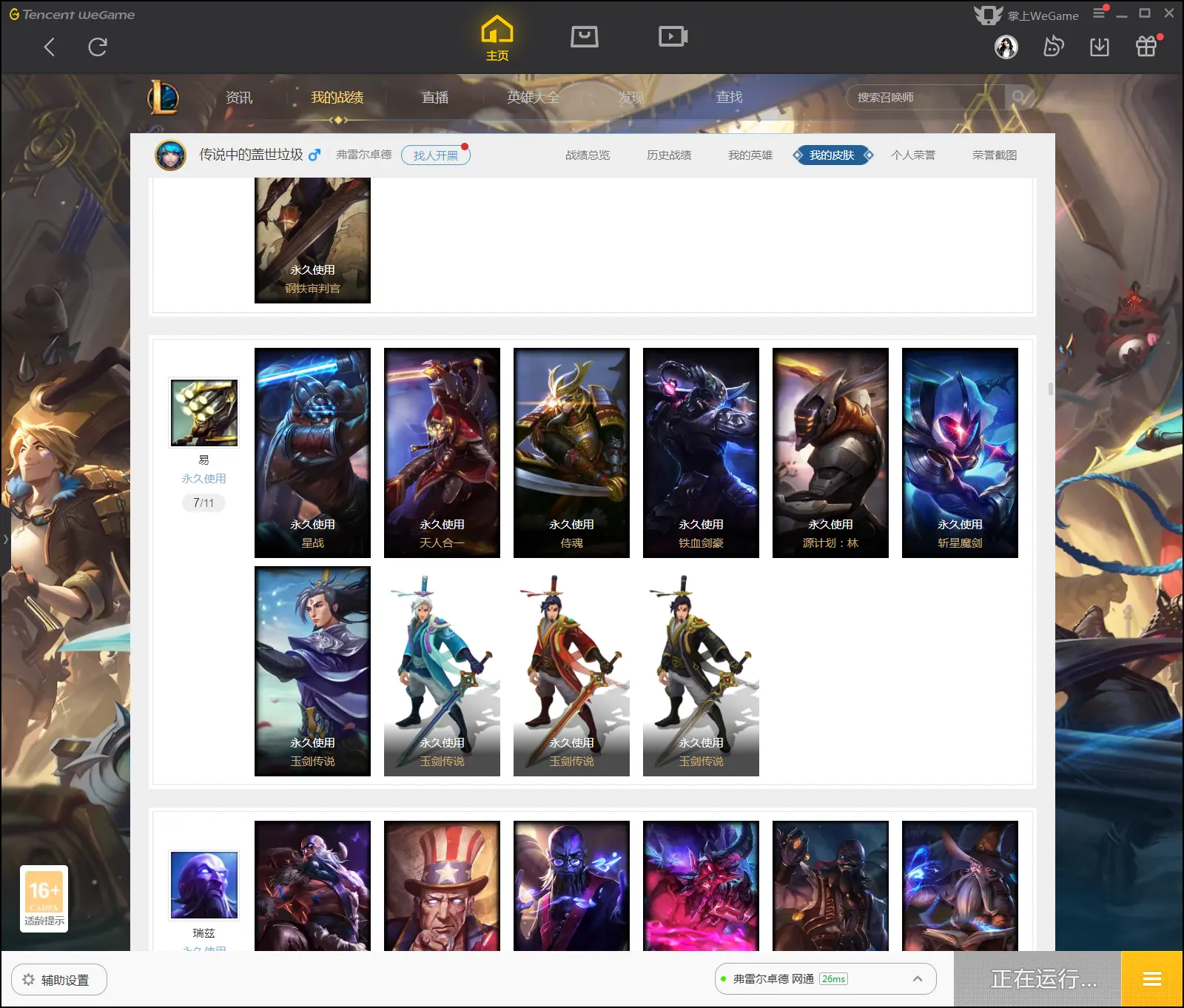1184x1008 pixels.
Task: Click the 弗雷尔卓德 网通 server selector
Action: (x=825, y=978)
